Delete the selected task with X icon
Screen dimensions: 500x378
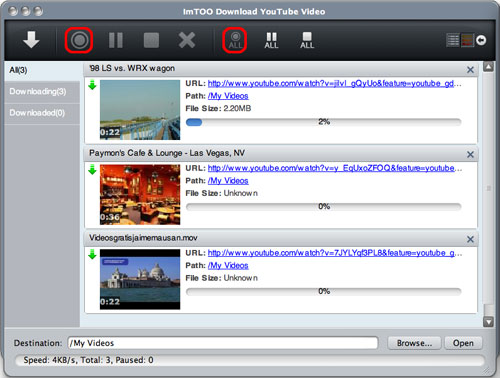pyautogui.click(x=187, y=40)
